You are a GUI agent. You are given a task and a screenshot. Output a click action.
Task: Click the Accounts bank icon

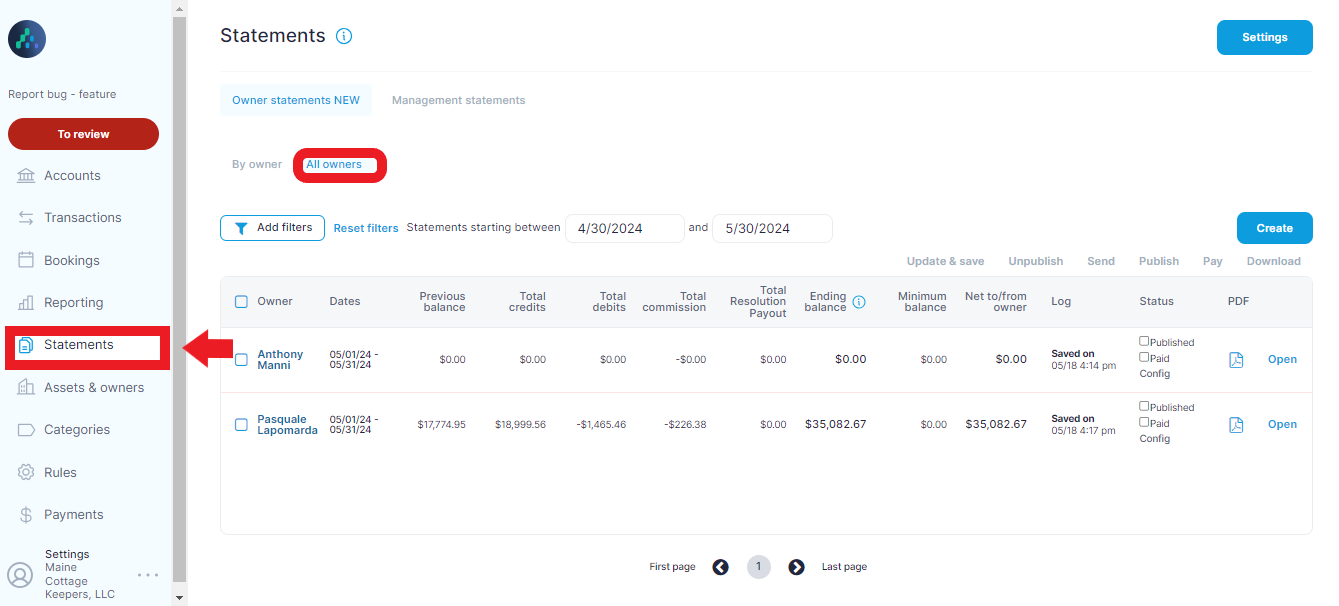click(x=26, y=175)
